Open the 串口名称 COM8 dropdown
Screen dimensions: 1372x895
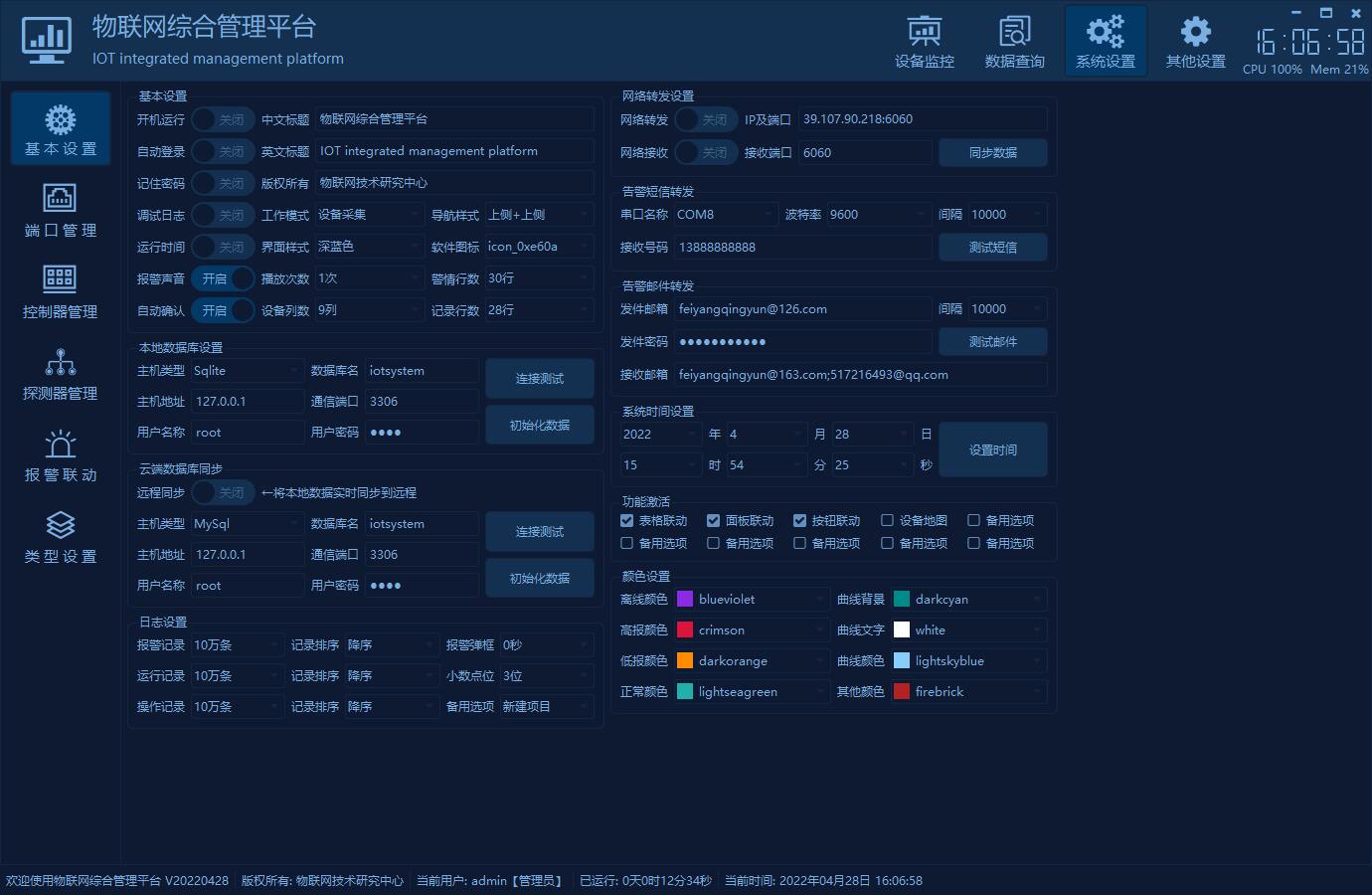click(x=725, y=215)
